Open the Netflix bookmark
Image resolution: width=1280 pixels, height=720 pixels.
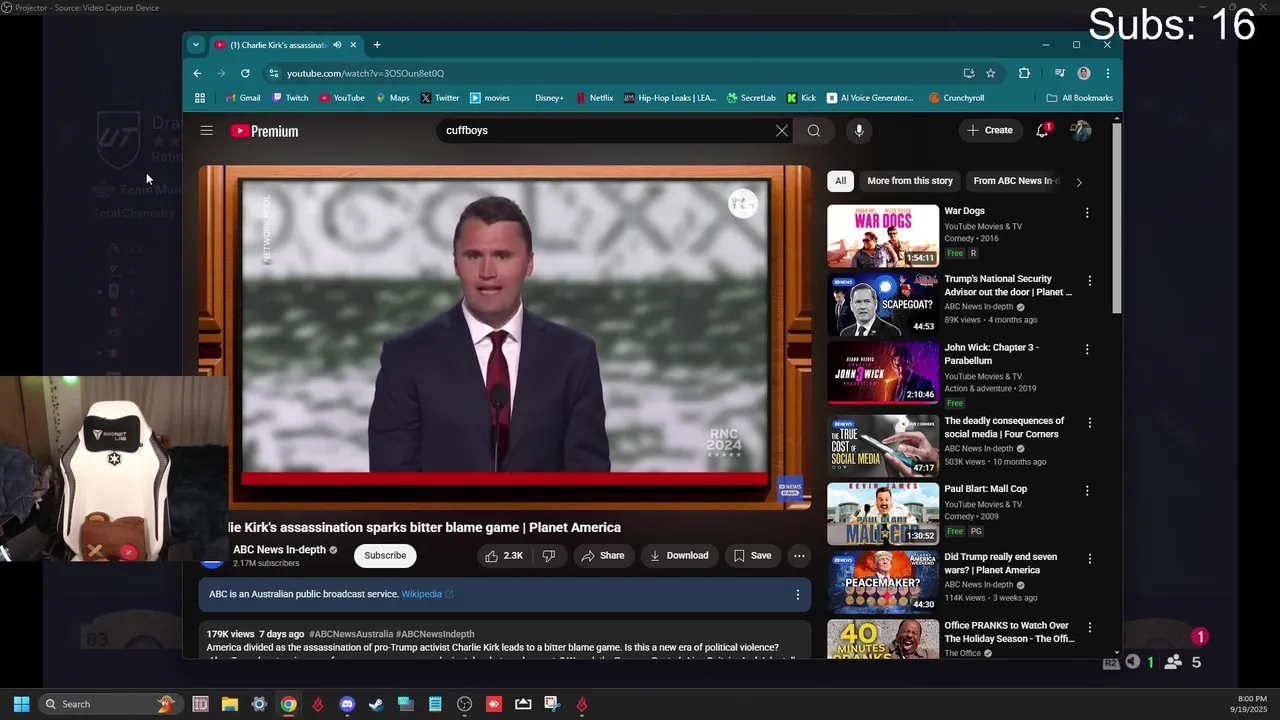594,98
